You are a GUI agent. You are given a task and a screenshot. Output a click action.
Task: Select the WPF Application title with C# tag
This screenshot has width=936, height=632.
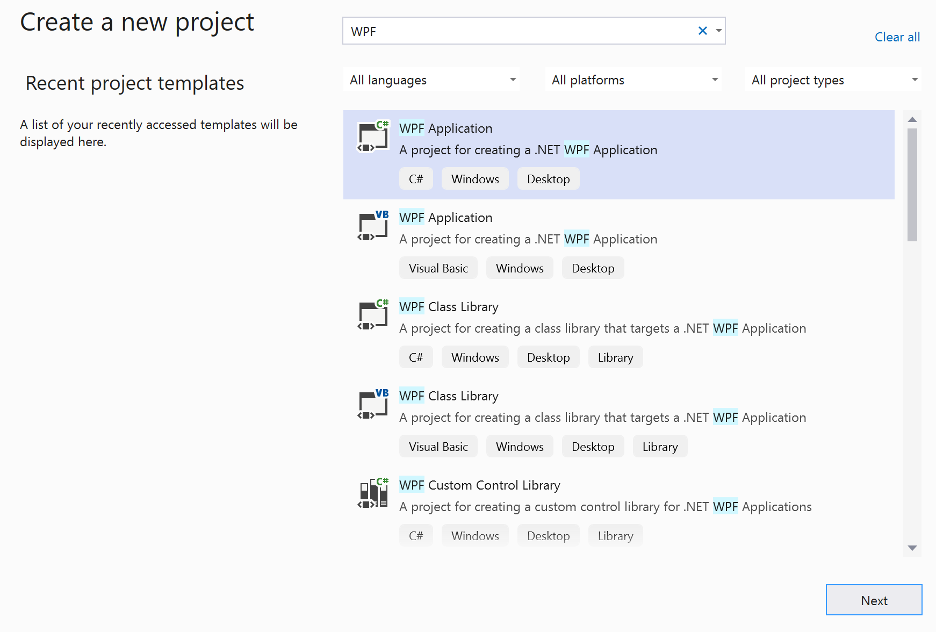446,128
